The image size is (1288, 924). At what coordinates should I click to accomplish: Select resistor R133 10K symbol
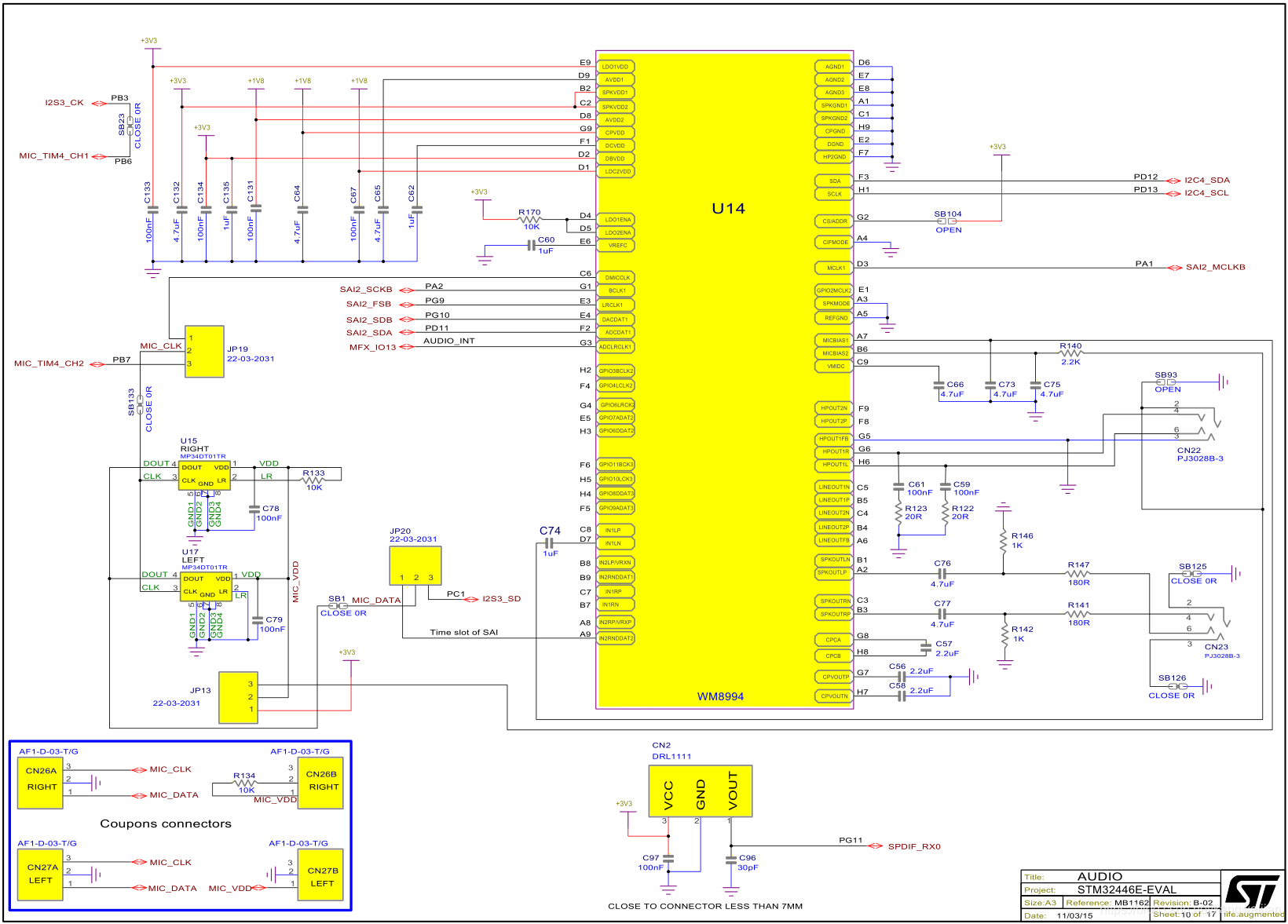point(313,480)
